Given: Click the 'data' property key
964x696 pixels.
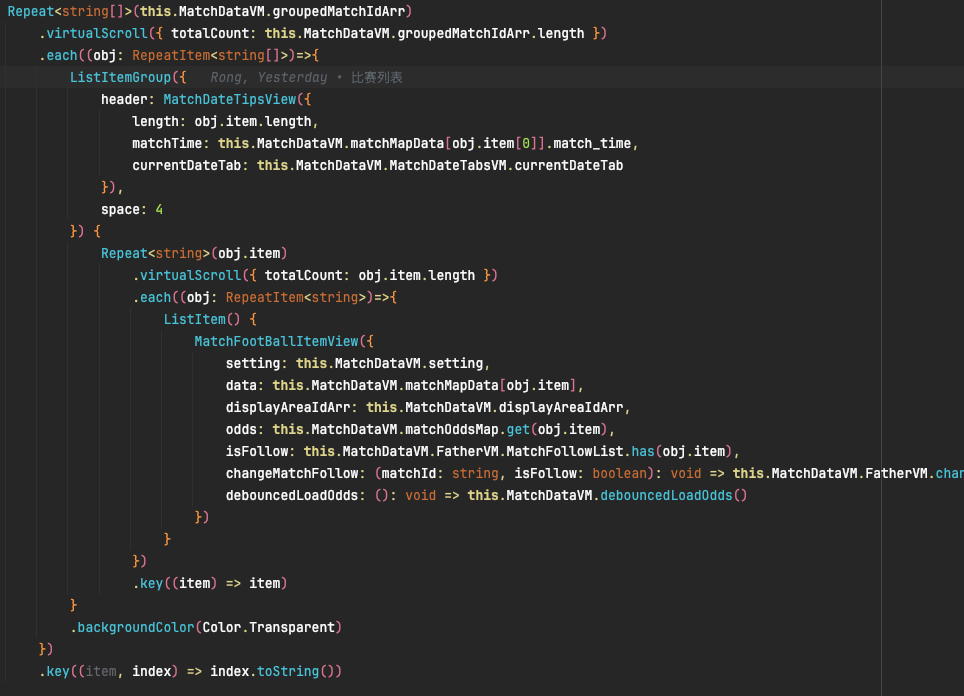Looking at the screenshot, I should pos(241,386).
